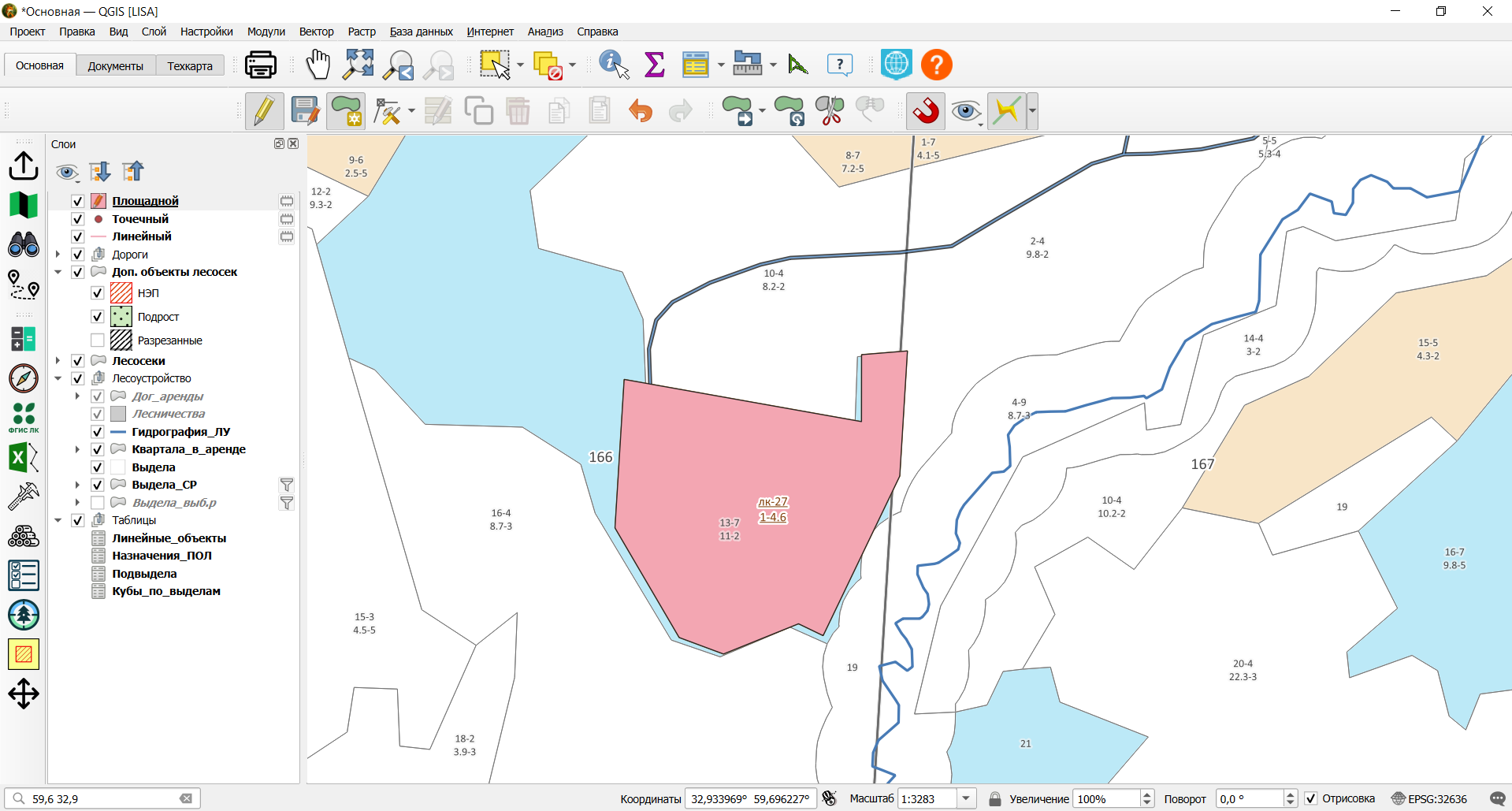Click the binoculars search icon in sidebar
This screenshot has height=811, width=1512.
click(24, 244)
